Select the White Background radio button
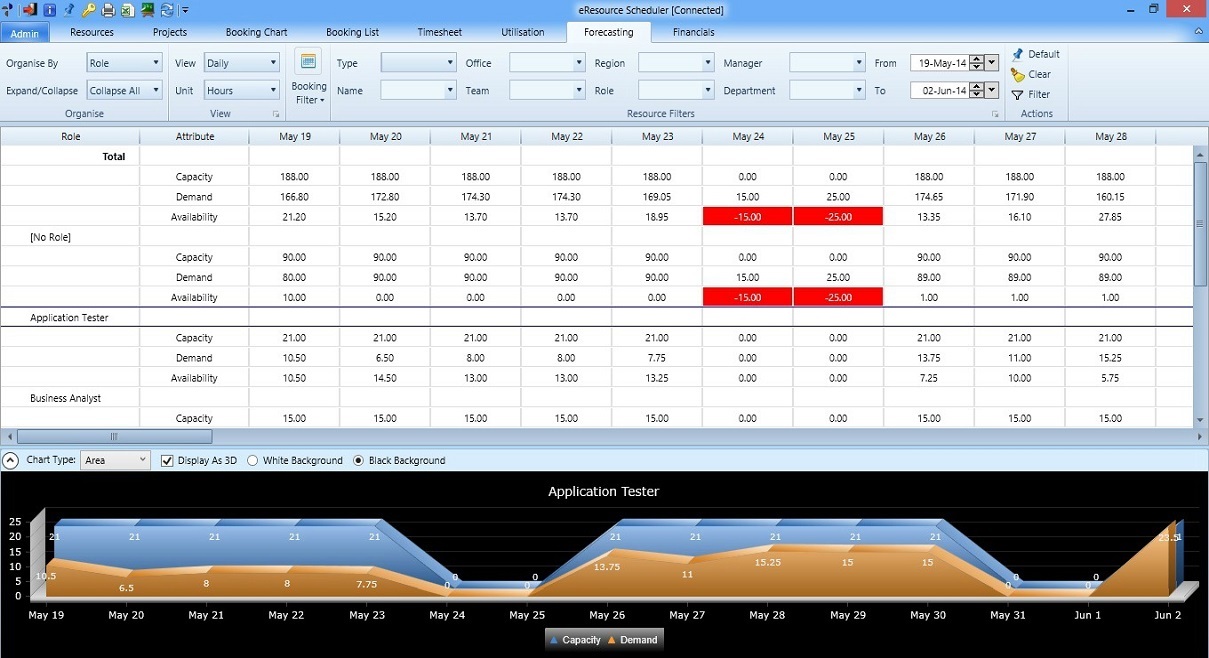1209x658 pixels. coord(252,461)
